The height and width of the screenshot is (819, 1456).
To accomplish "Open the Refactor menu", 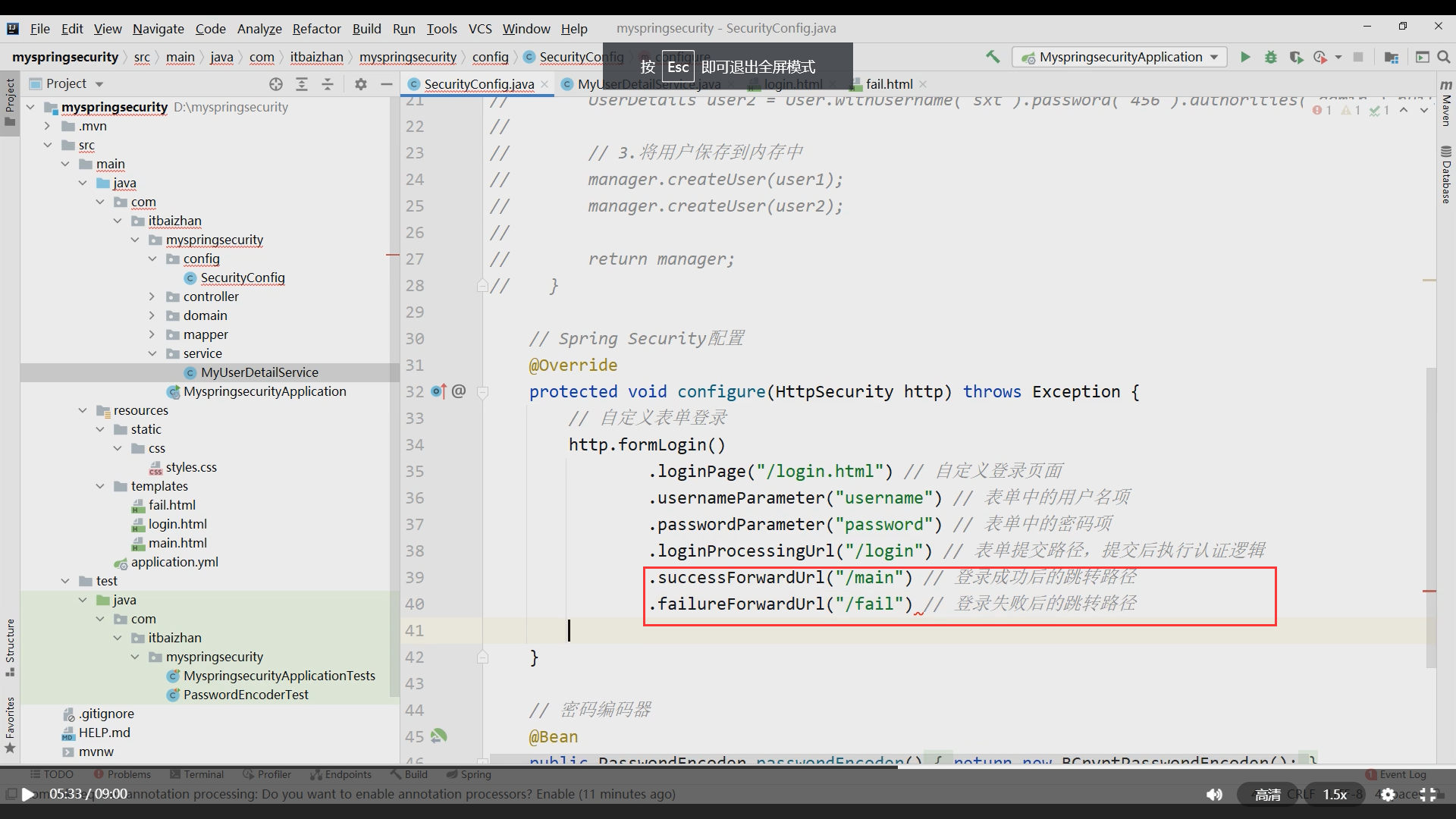I will tap(316, 29).
